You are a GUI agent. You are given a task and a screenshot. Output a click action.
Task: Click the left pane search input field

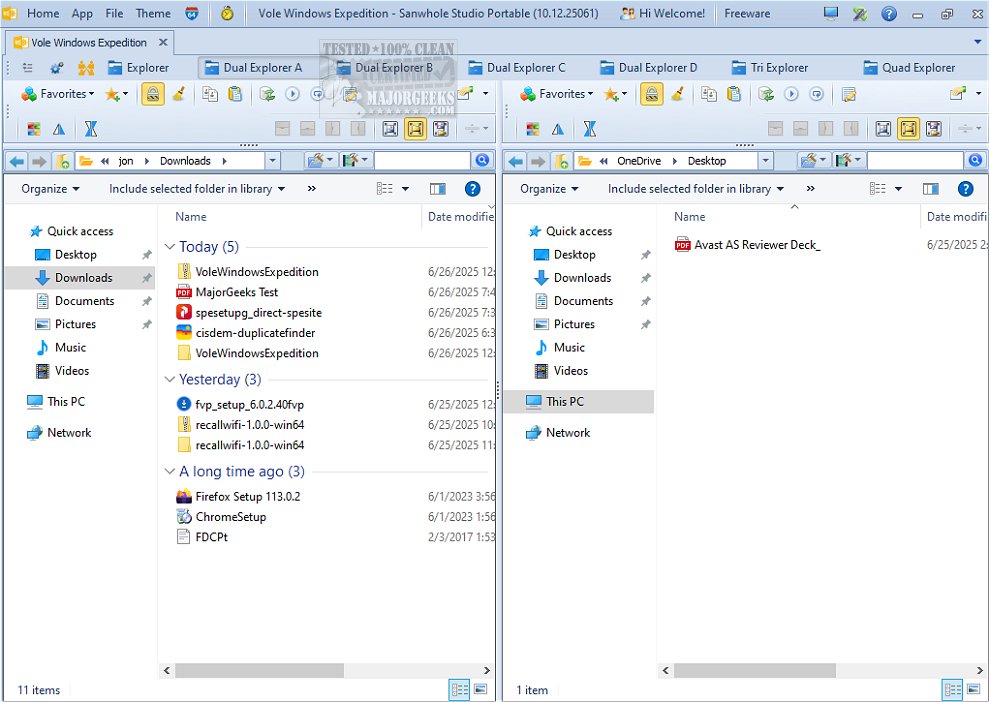pos(423,161)
